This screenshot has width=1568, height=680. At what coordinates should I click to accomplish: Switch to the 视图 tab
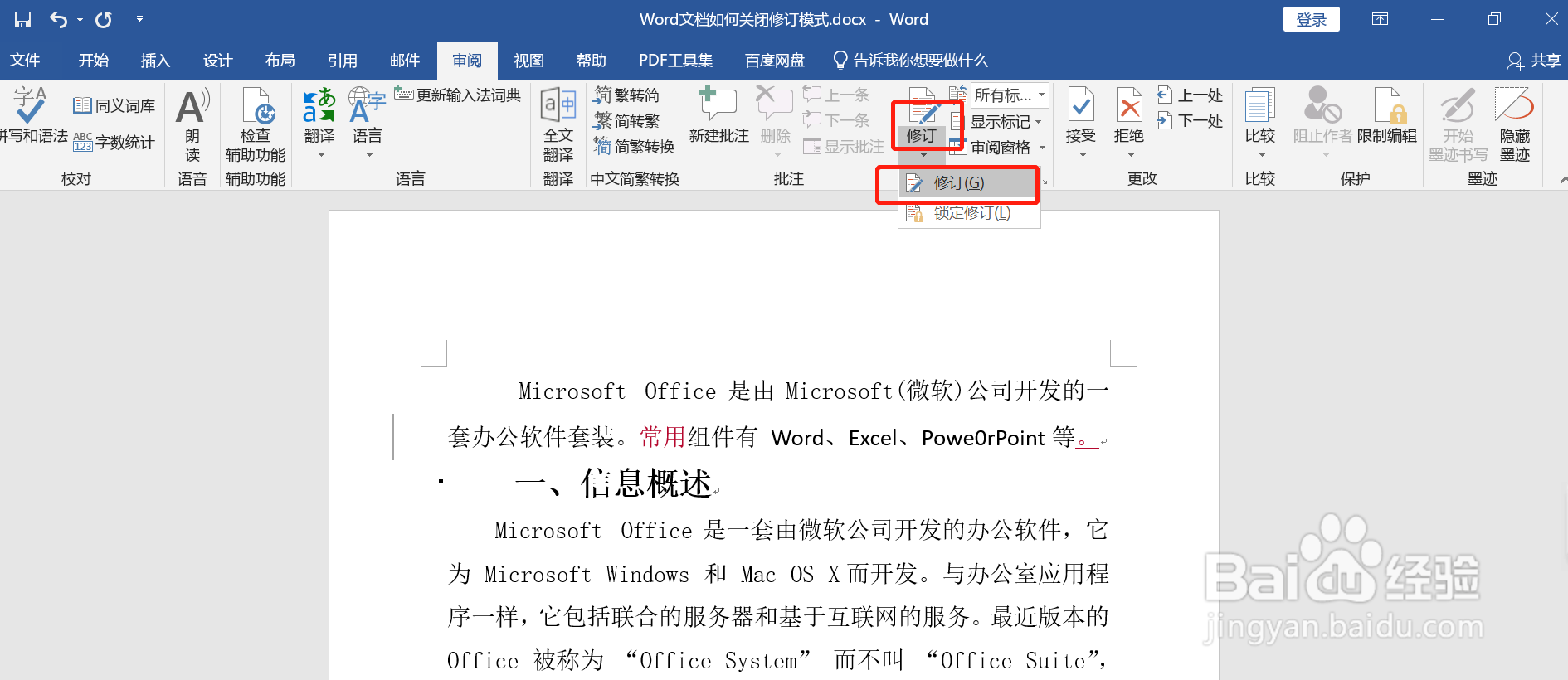pos(528,61)
